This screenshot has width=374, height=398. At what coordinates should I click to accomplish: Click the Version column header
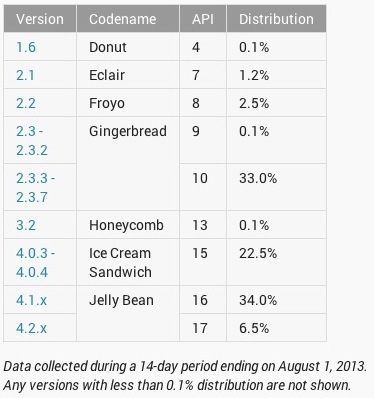(x=40, y=19)
